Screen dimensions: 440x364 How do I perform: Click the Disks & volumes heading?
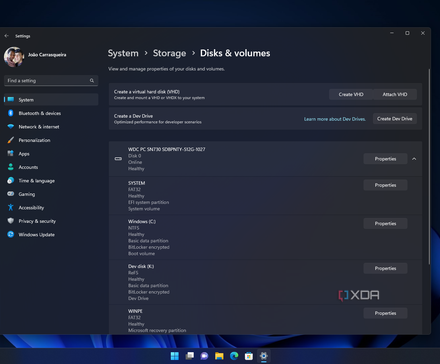235,53
